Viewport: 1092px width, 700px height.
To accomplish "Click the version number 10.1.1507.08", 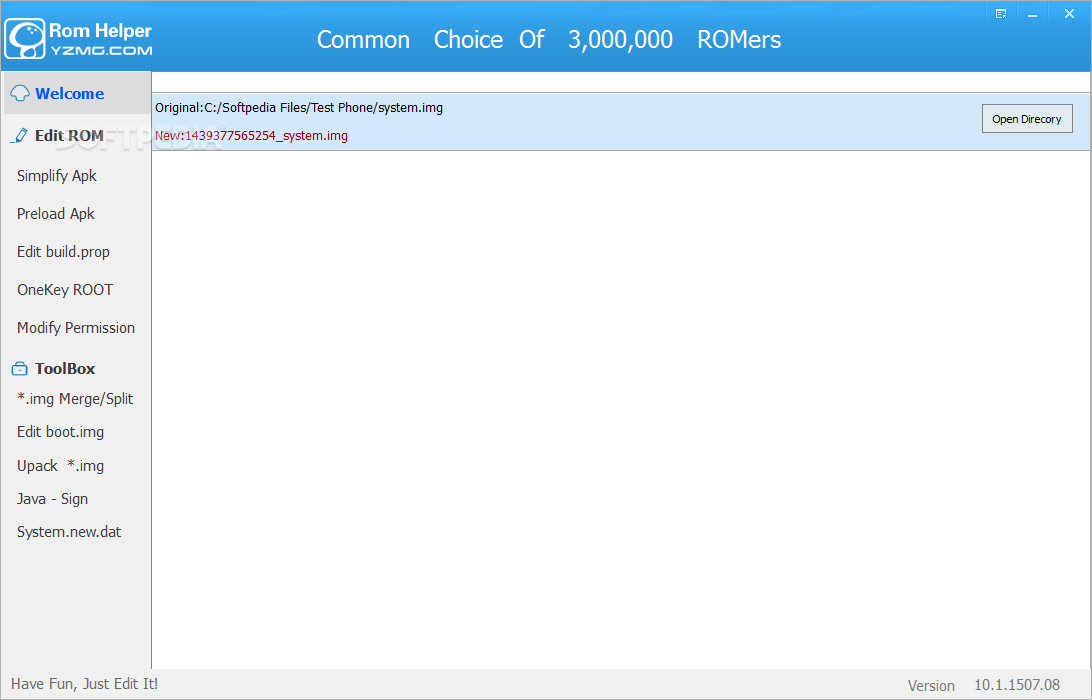I will click(1017, 685).
